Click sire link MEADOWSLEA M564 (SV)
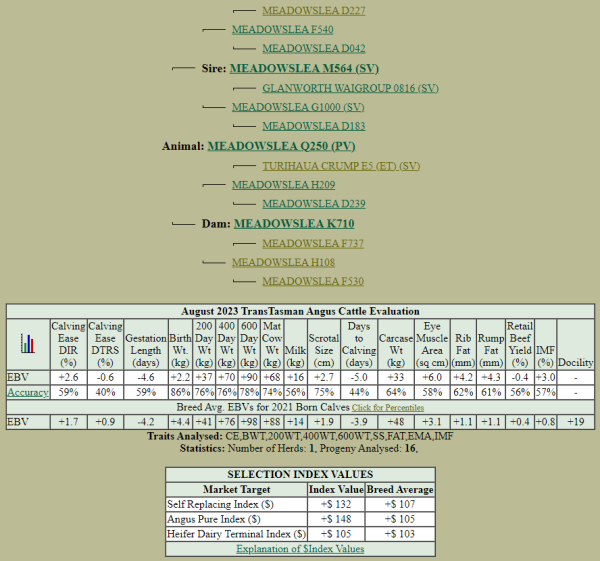This screenshot has width=600, height=561. pyautogui.click(x=304, y=68)
